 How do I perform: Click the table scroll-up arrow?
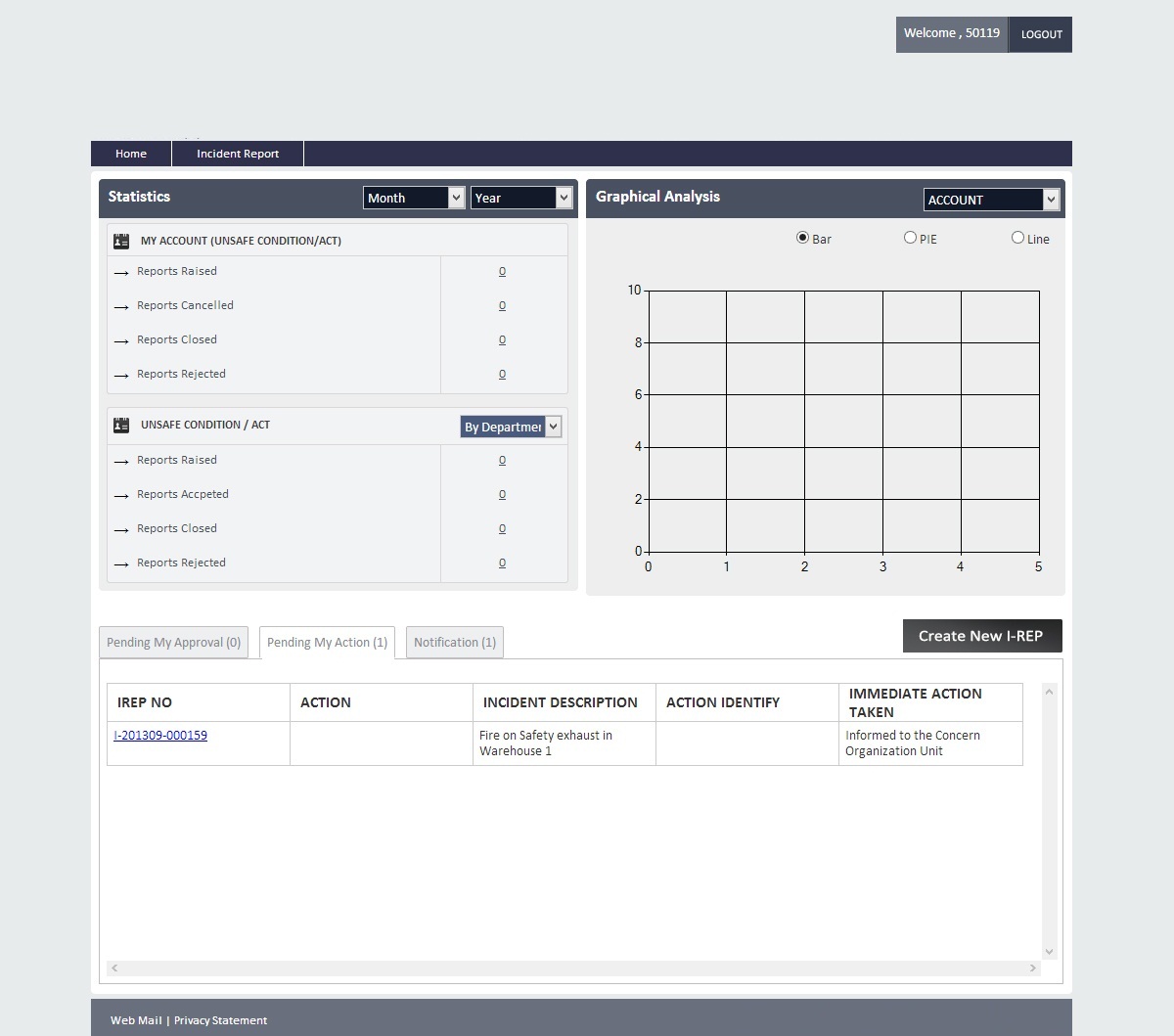click(x=1050, y=692)
